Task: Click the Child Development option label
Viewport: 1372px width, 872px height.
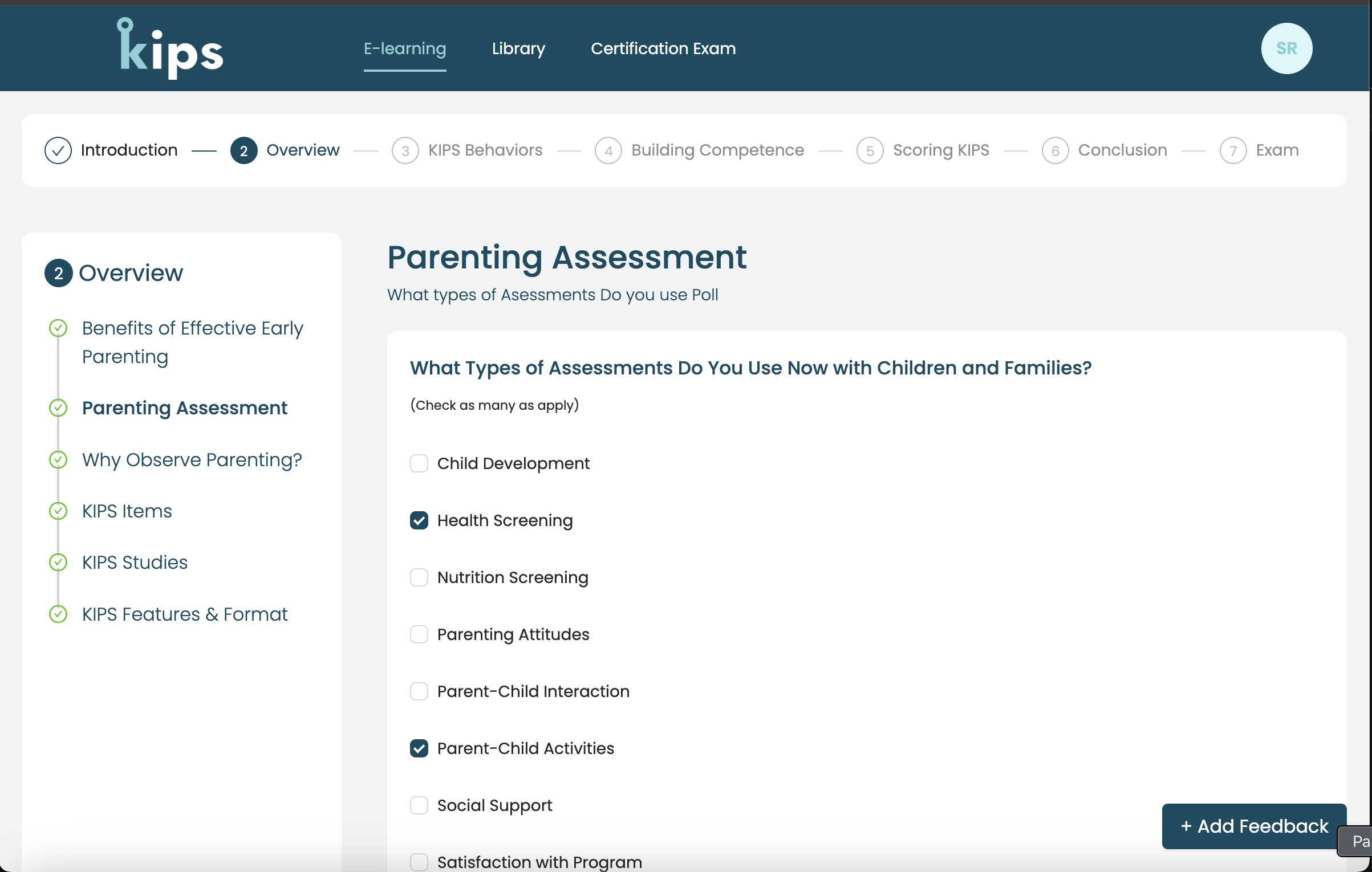Action: pyautogui.click(x=513, y=463)
